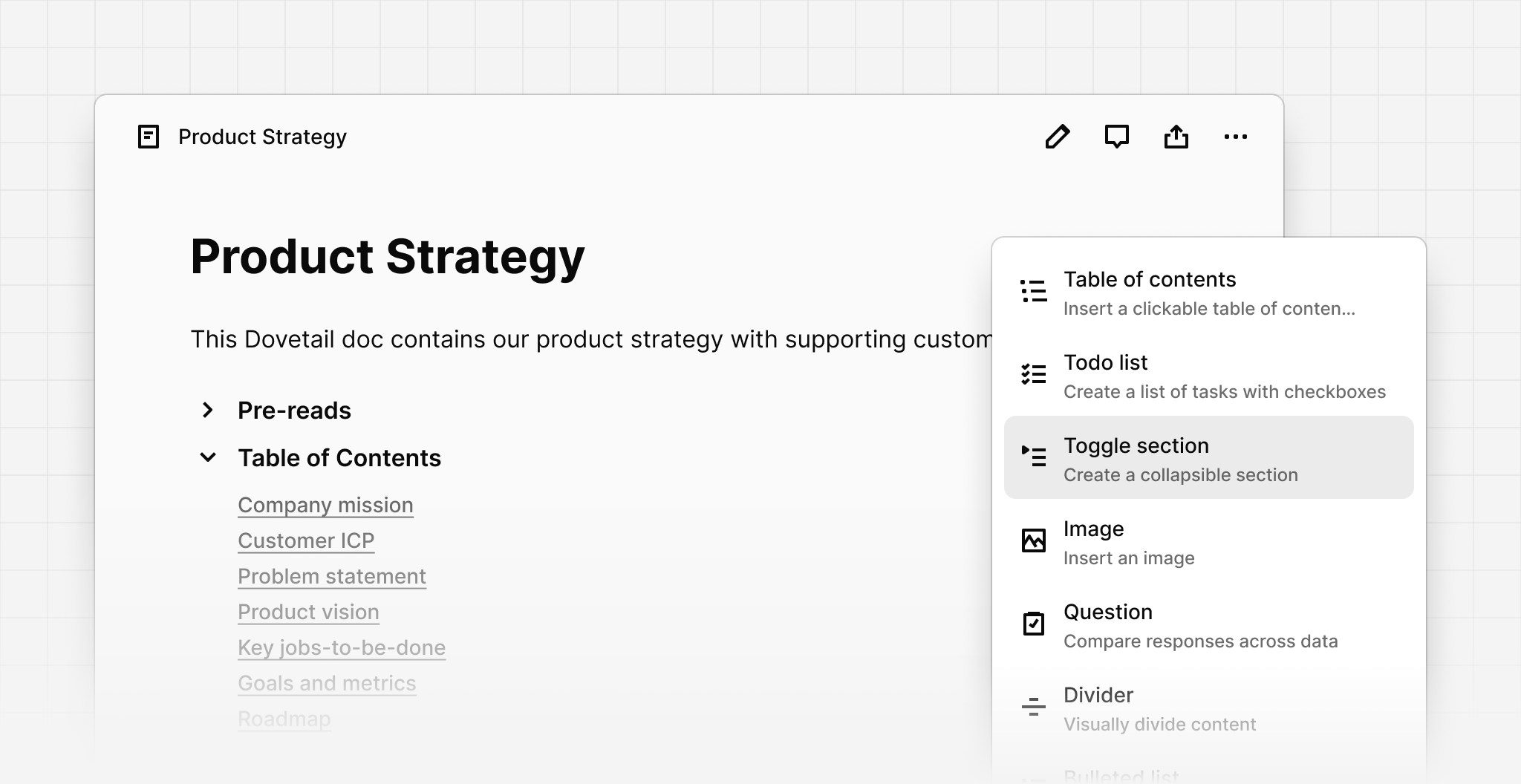Click the Table of contents block icon
Image resolution: width=1521 pixels, height=784 pixels.
tap(1033, 291)
